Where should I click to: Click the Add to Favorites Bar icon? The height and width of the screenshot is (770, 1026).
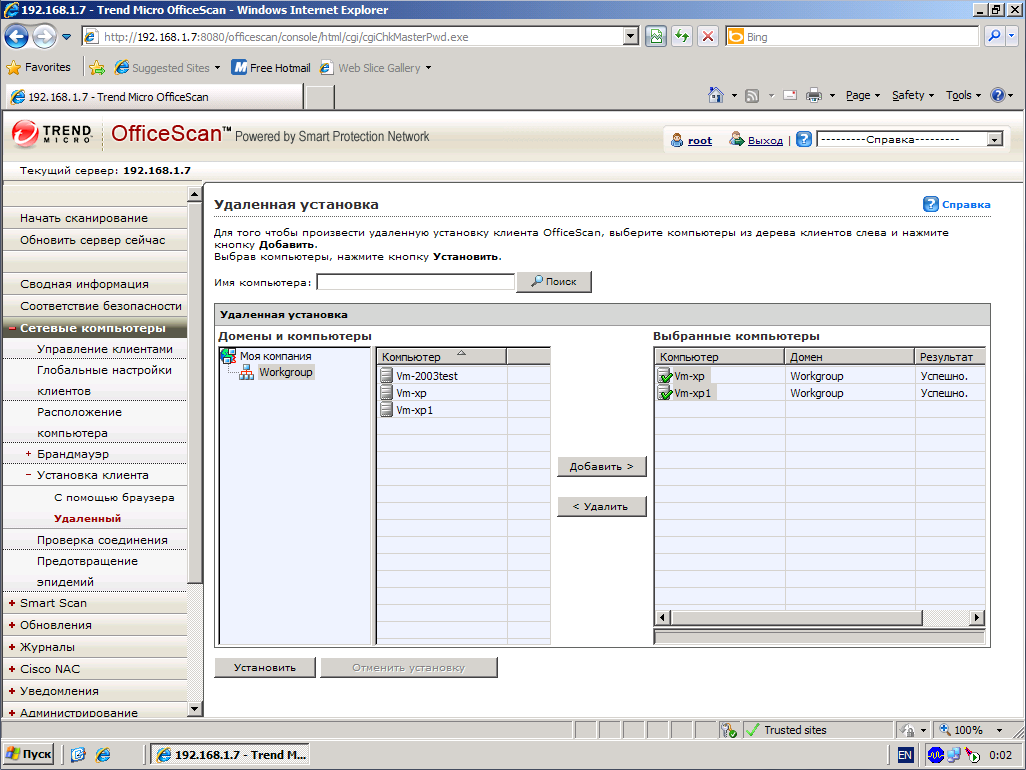point(97,67)
